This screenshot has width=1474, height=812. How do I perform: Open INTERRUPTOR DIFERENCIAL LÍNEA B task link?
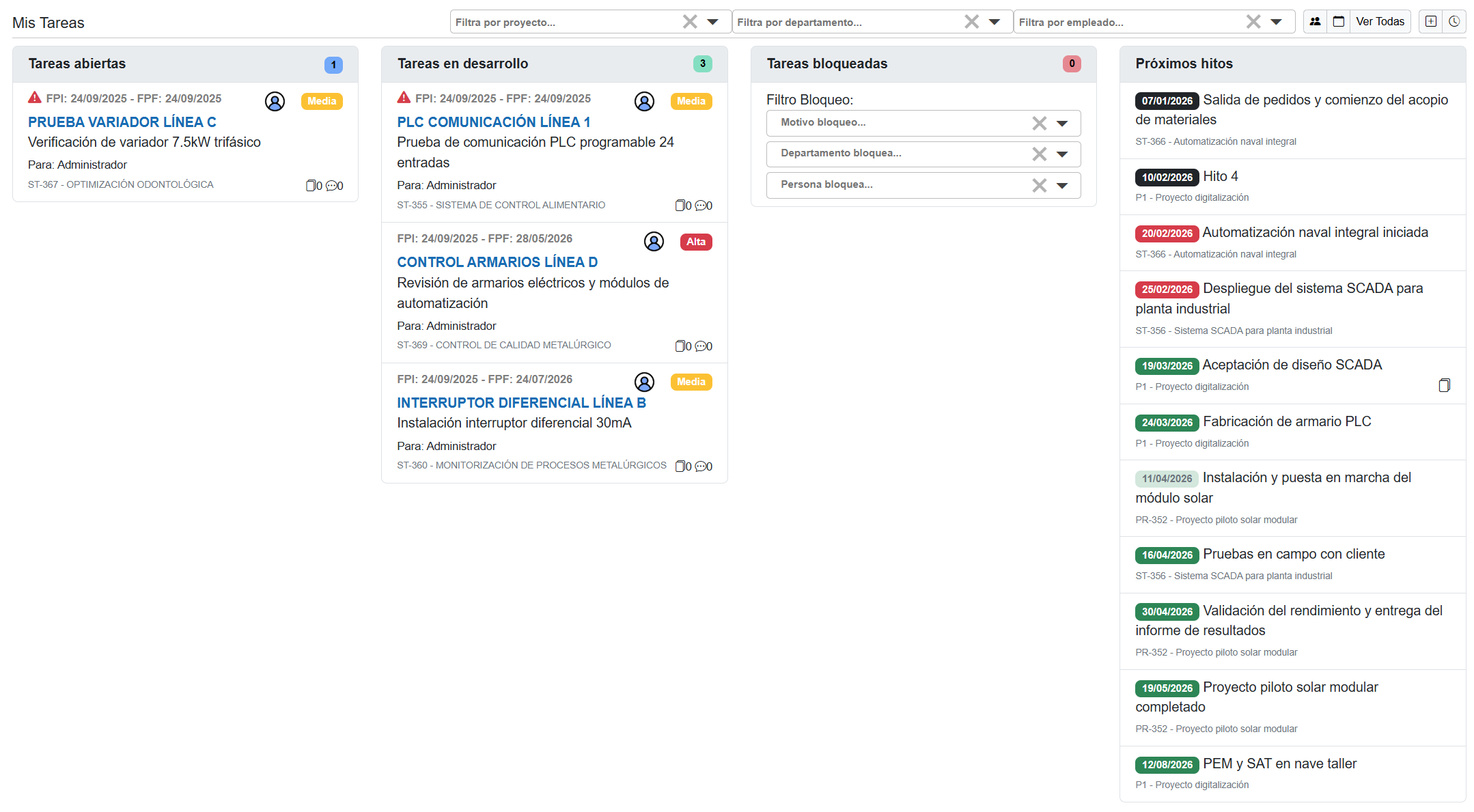coord(521,403)
